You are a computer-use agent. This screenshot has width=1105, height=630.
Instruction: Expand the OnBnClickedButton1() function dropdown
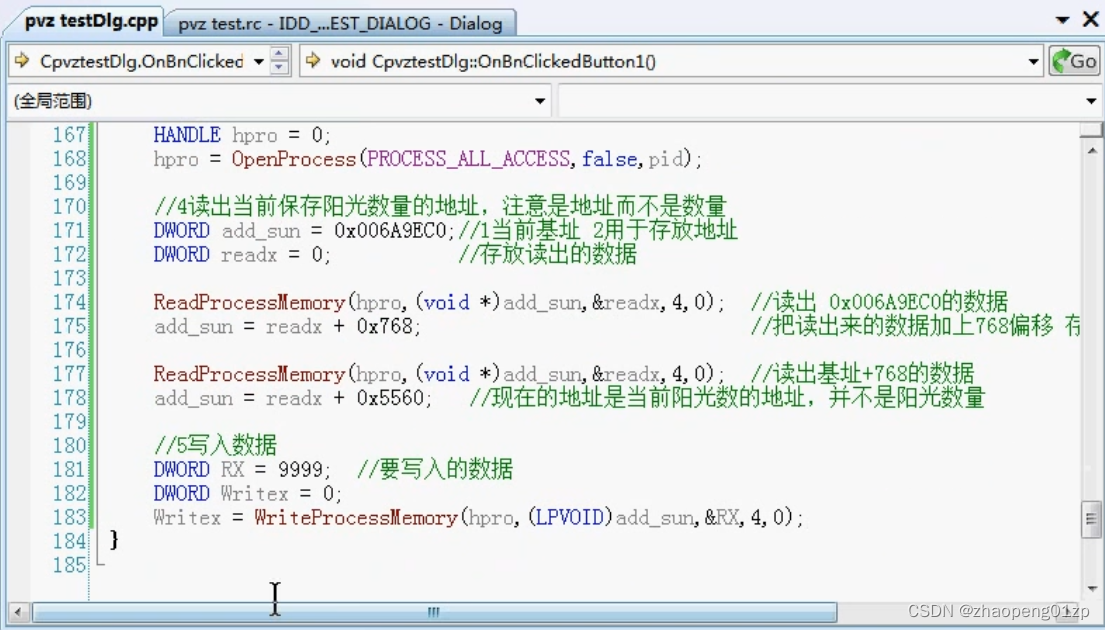click(x=1033, y=62)
